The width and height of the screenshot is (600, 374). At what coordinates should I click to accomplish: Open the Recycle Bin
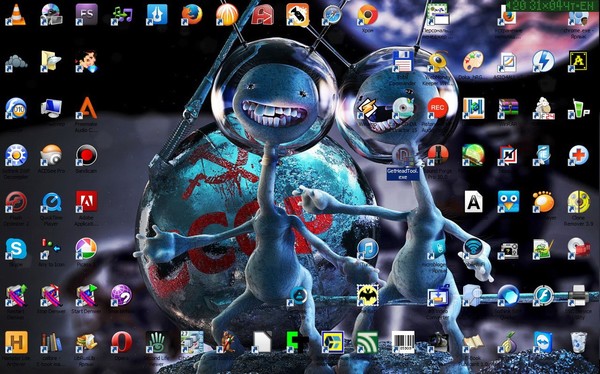pos(579,342)
